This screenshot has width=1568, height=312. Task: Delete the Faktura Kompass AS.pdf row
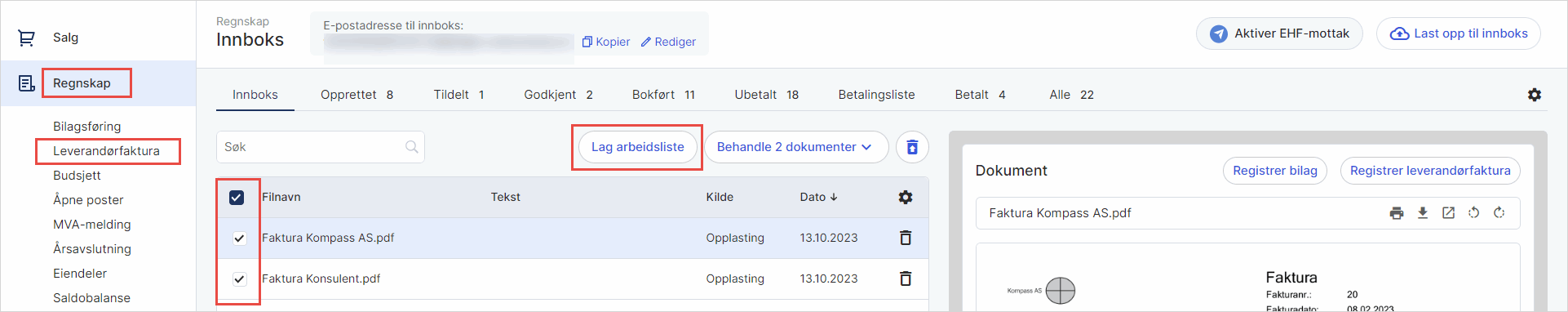[x=906, y=238]
